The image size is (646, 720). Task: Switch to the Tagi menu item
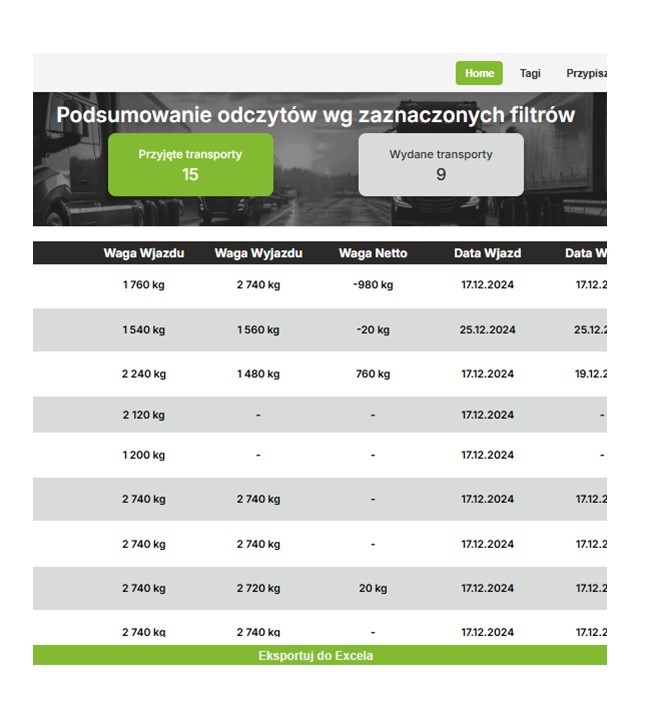pos(530,73)
